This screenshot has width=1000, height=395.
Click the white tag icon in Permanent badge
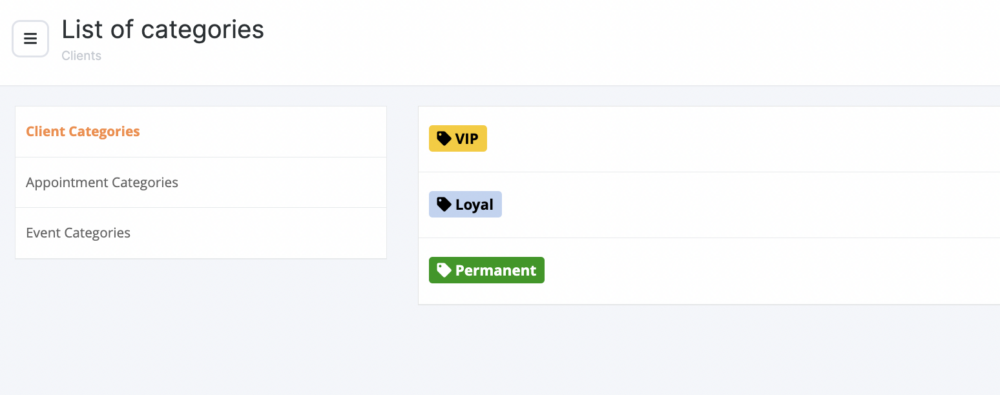[444, 270]
